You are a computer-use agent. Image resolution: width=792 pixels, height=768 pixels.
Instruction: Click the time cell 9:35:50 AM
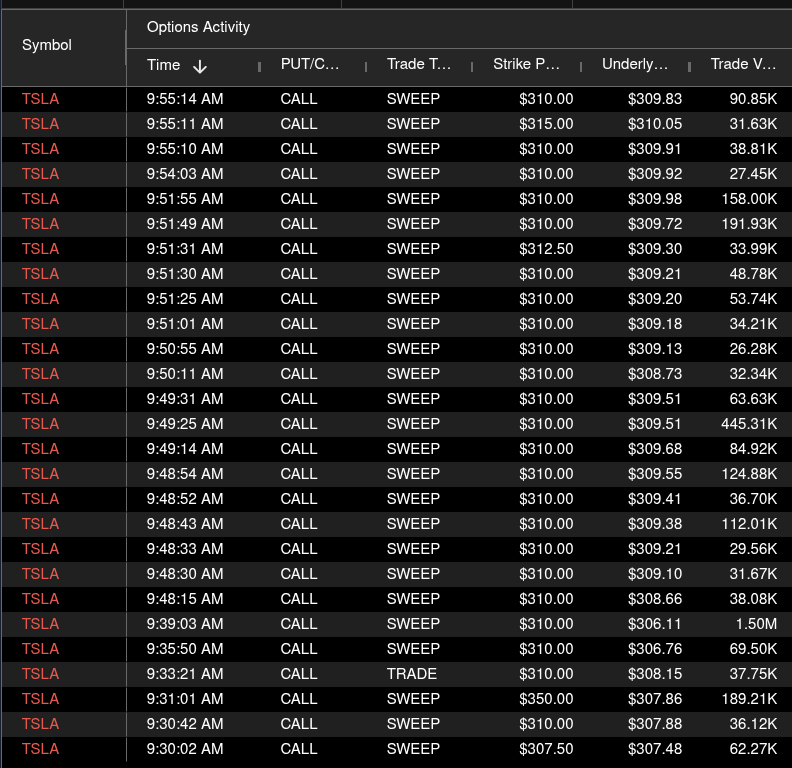pyautogui.click(x=185, y=649)
